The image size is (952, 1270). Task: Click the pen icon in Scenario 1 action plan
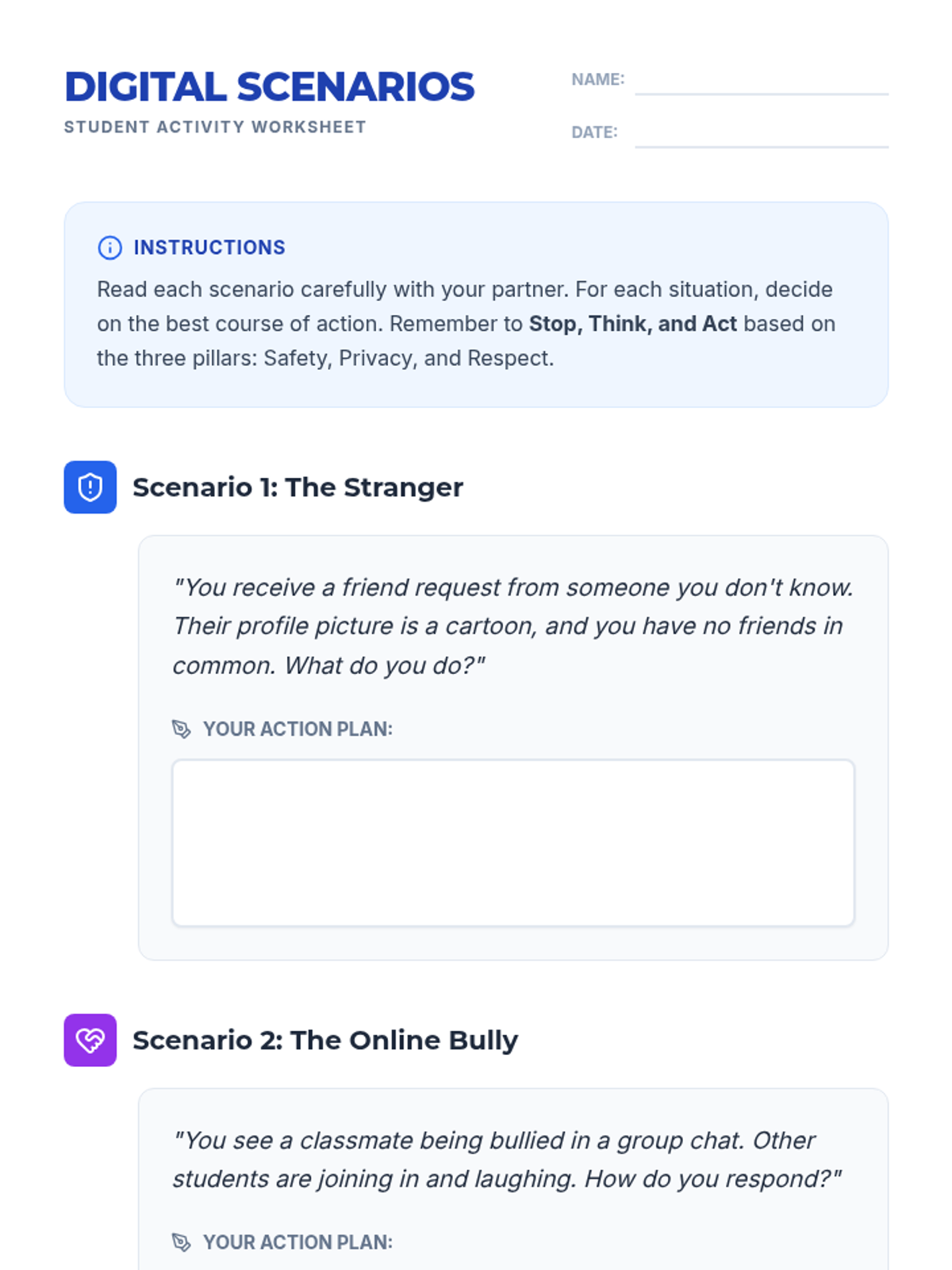[x=182, y=729]
